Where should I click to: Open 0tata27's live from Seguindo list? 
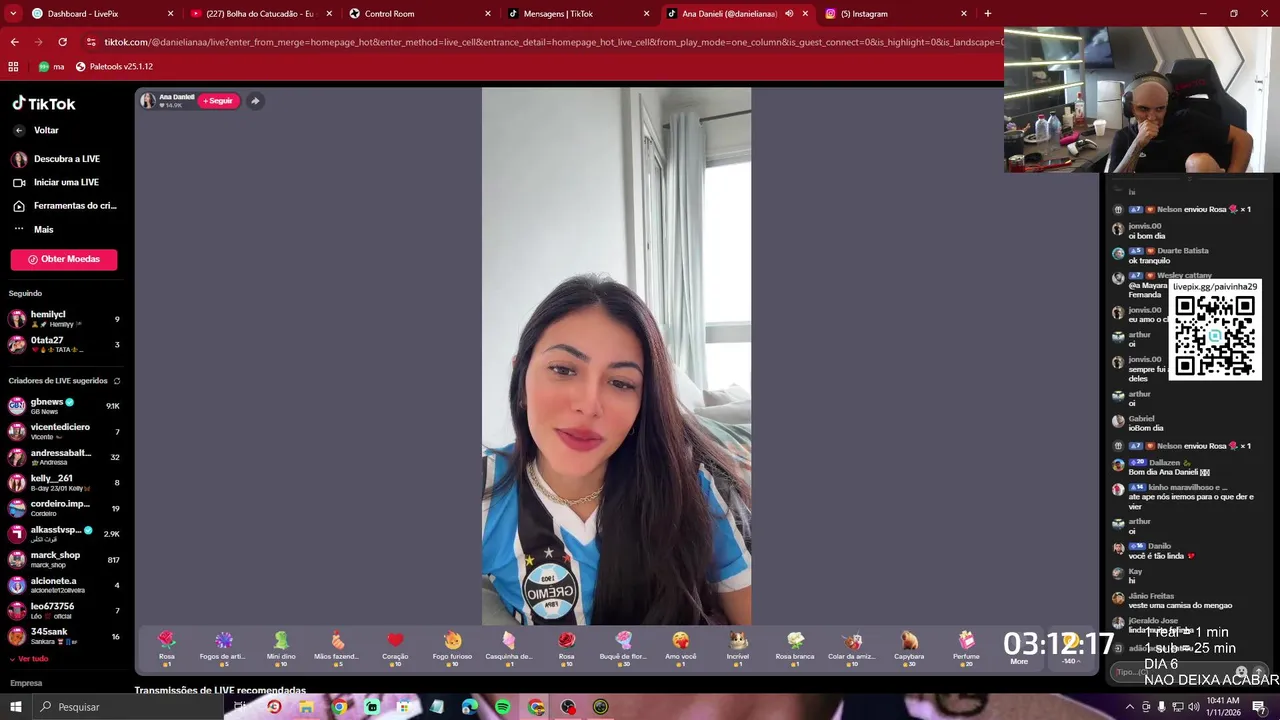[x=64, y=345]
